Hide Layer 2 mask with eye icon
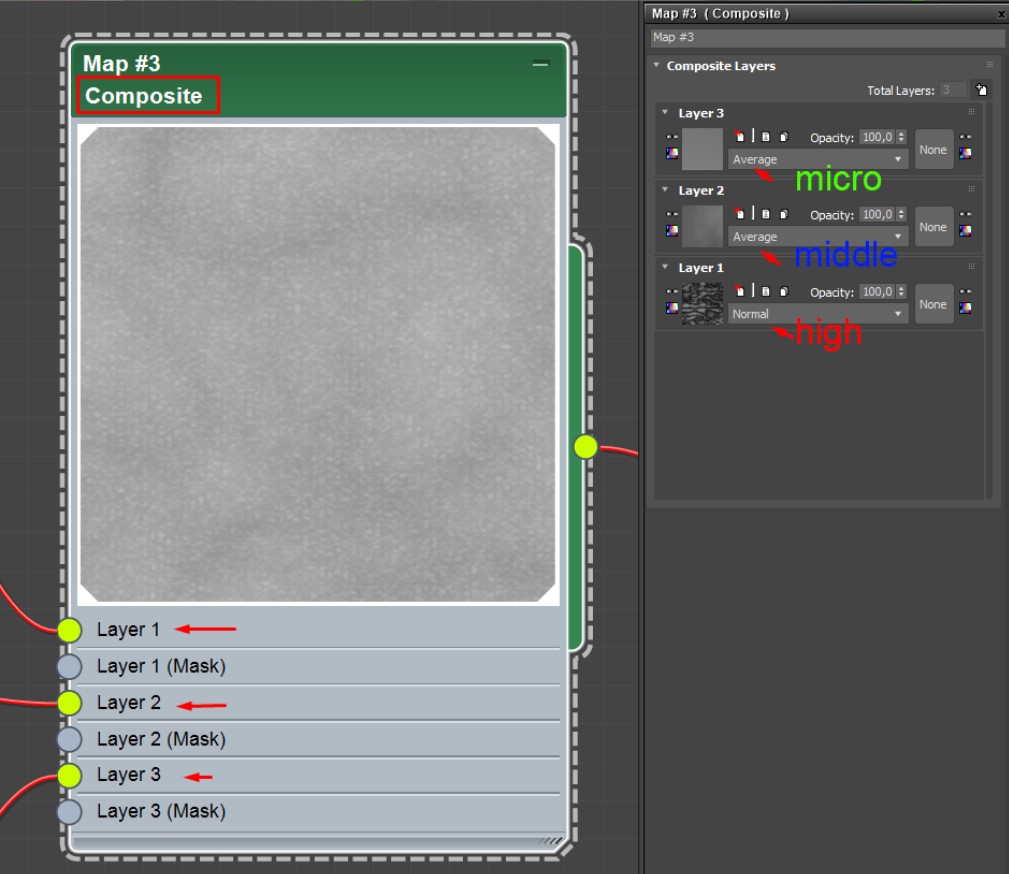The image size is (1009, 874). point(965,214)
